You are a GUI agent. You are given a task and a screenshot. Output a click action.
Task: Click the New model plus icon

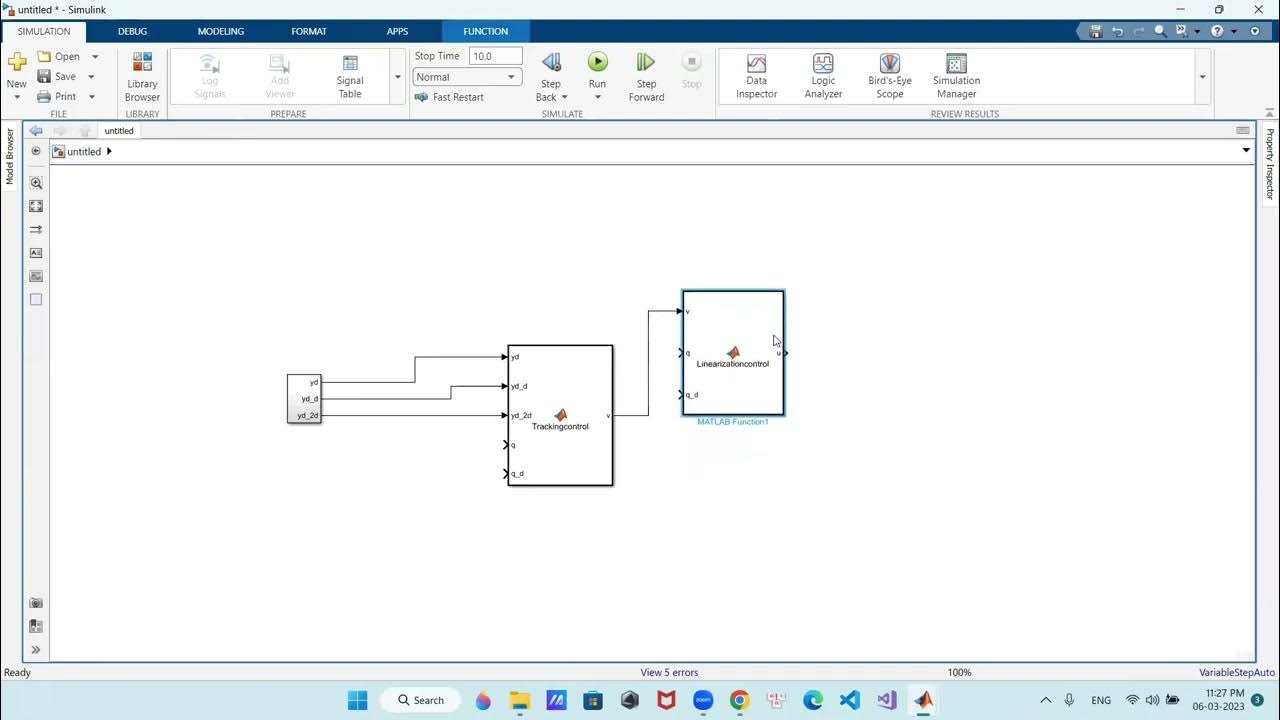point(16,62)
